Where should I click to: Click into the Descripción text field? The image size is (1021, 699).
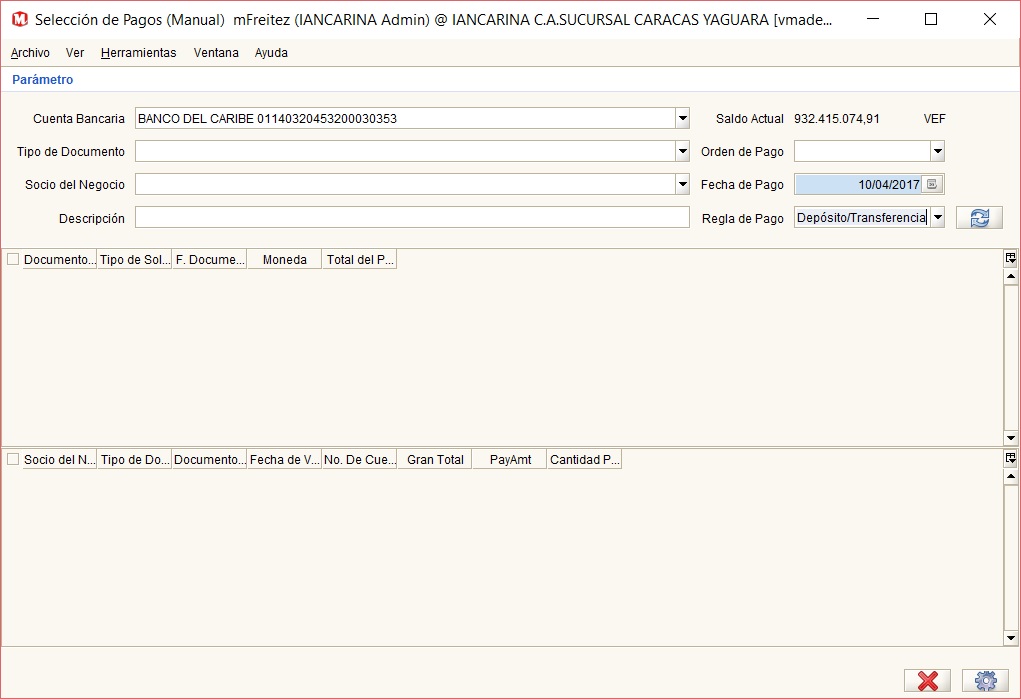[x=412, y=218]
